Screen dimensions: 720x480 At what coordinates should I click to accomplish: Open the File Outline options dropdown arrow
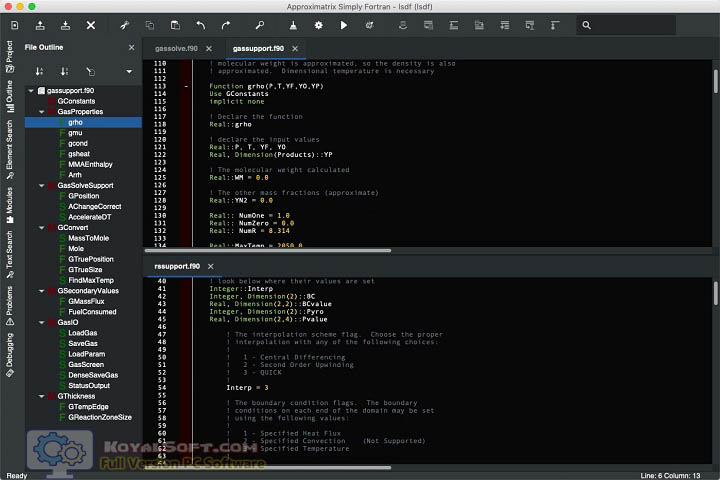pyautogui.click(x=129, y=71)
